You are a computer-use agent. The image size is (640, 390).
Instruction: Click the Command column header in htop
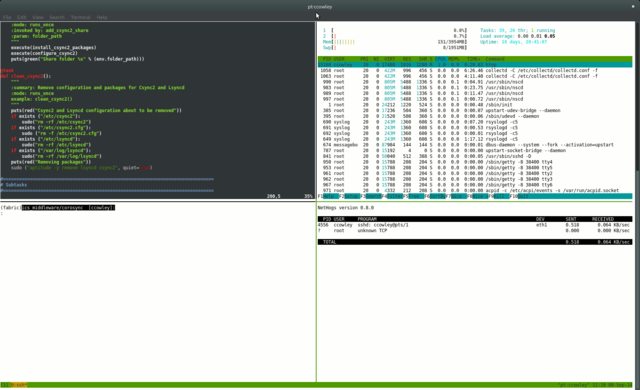pyautogui.click(x=495, y=59)
